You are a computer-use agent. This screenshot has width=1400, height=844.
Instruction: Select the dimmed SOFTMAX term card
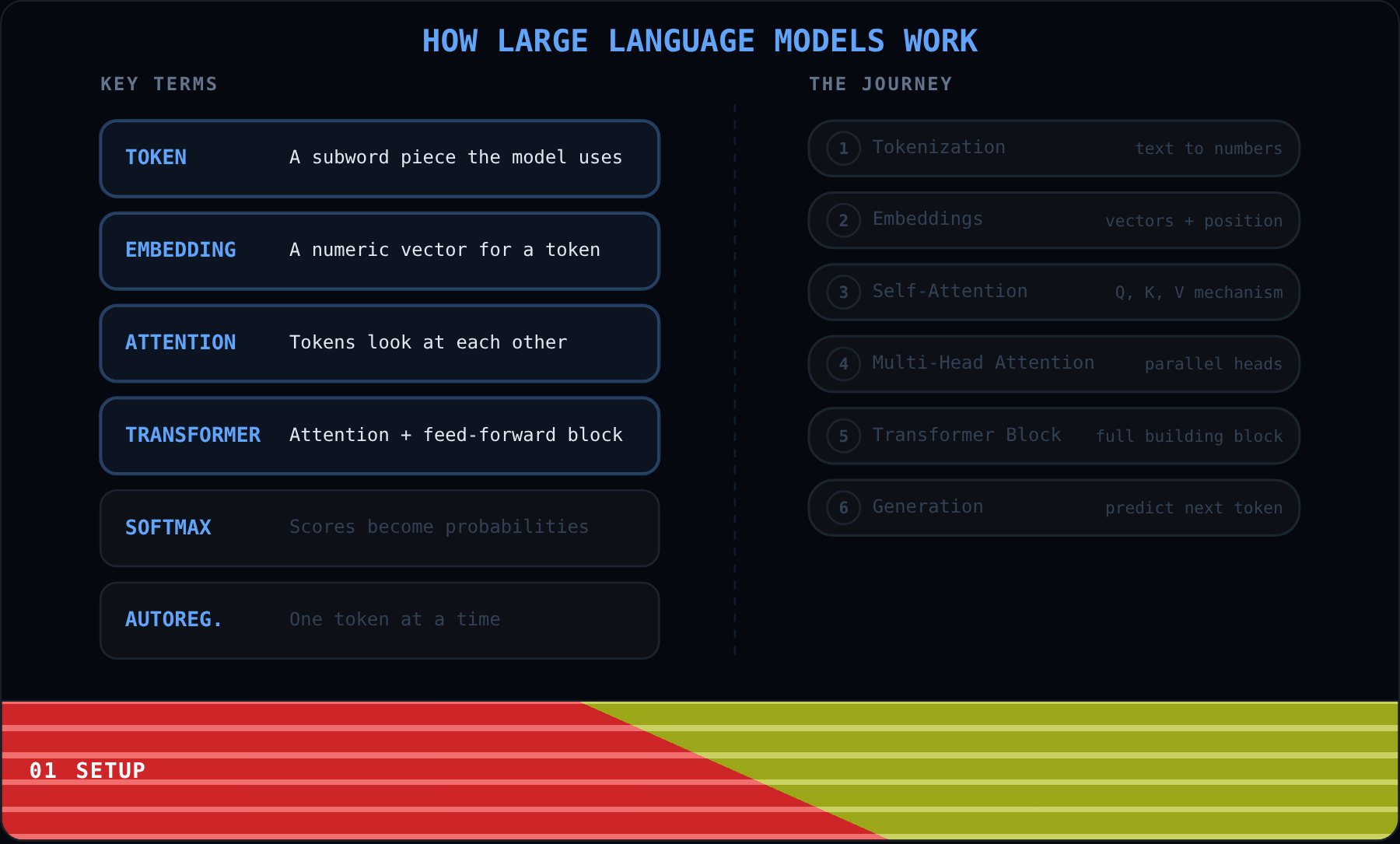(x=380, y=528)
